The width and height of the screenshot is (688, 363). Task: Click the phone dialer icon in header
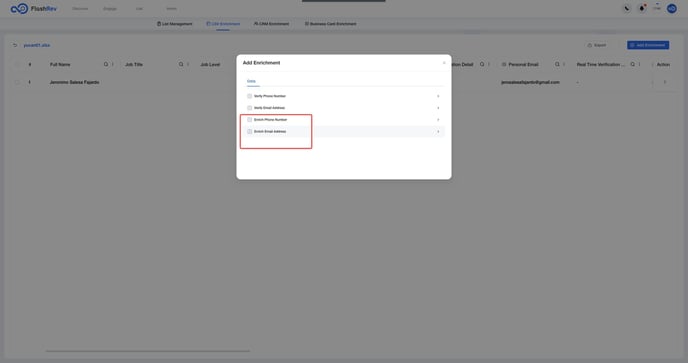tap(627, 9)
